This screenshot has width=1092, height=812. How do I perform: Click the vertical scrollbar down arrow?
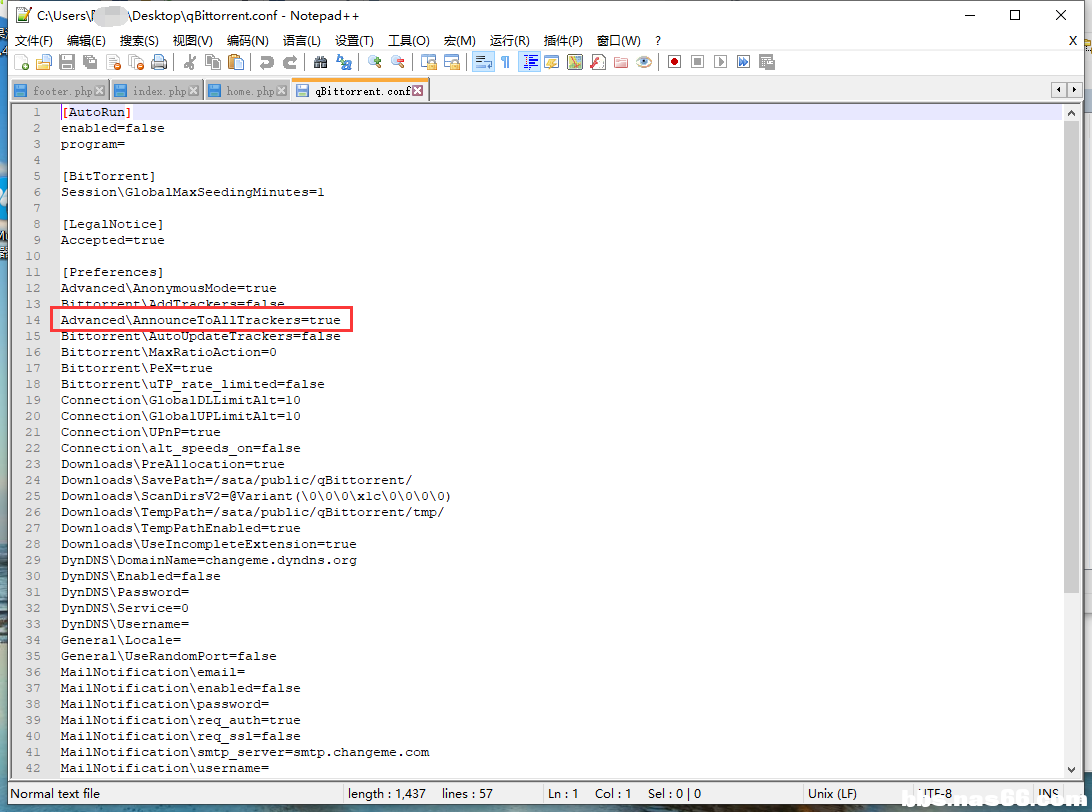pos(1072,770)
